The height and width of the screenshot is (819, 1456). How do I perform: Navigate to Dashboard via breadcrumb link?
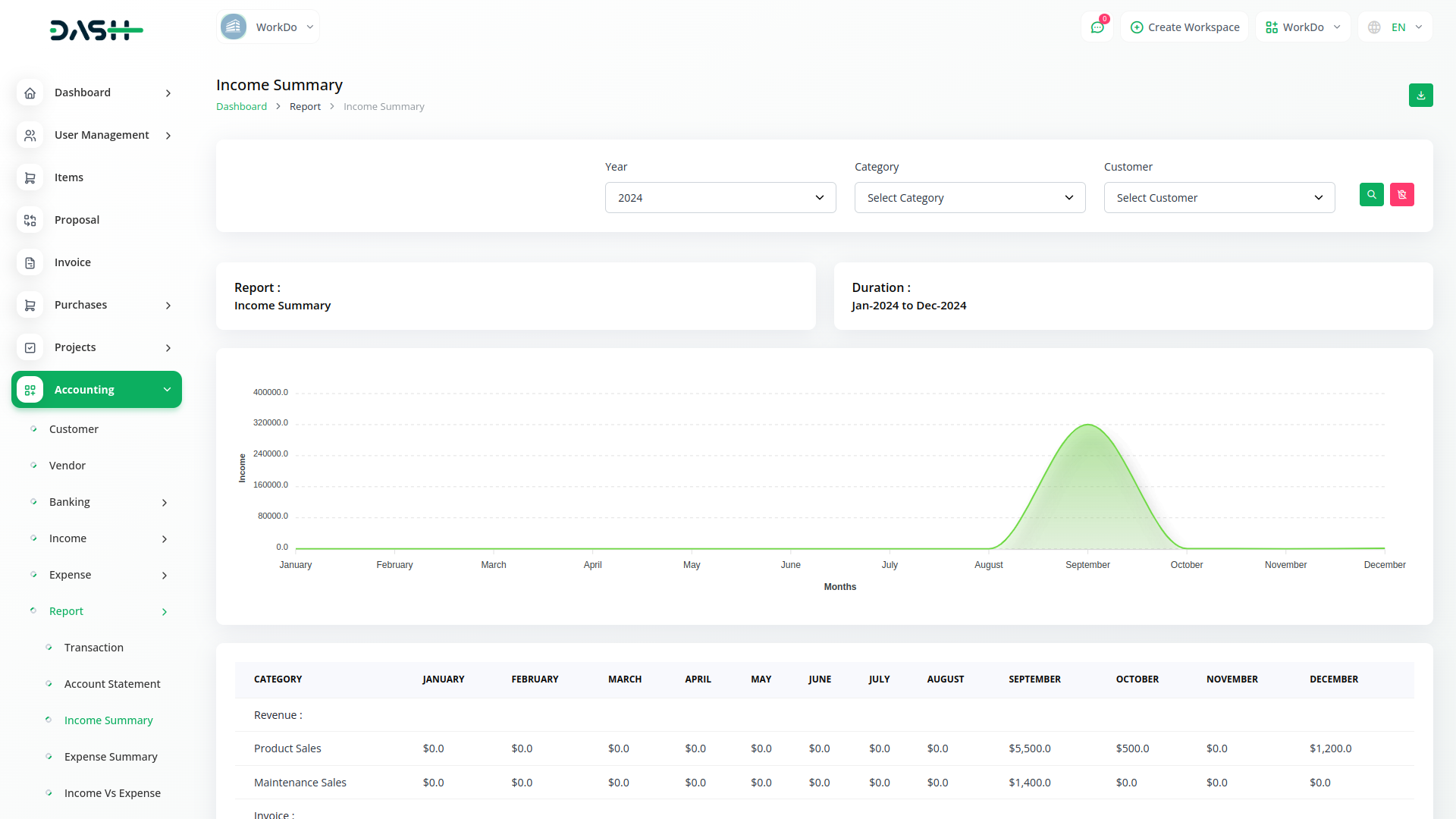(x=241, y=106)
